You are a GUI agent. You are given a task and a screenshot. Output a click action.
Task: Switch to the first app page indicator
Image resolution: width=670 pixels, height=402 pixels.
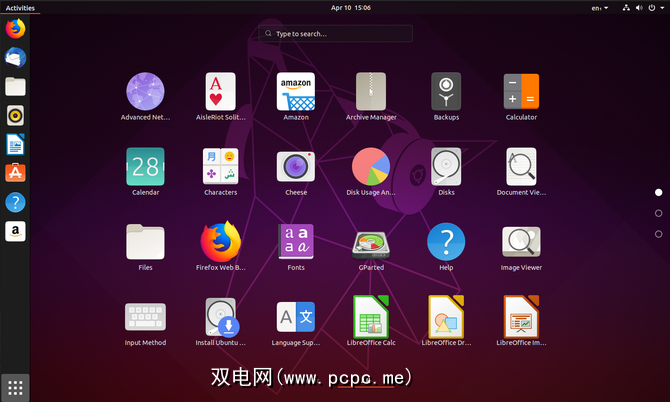click(x=658, y=192)
